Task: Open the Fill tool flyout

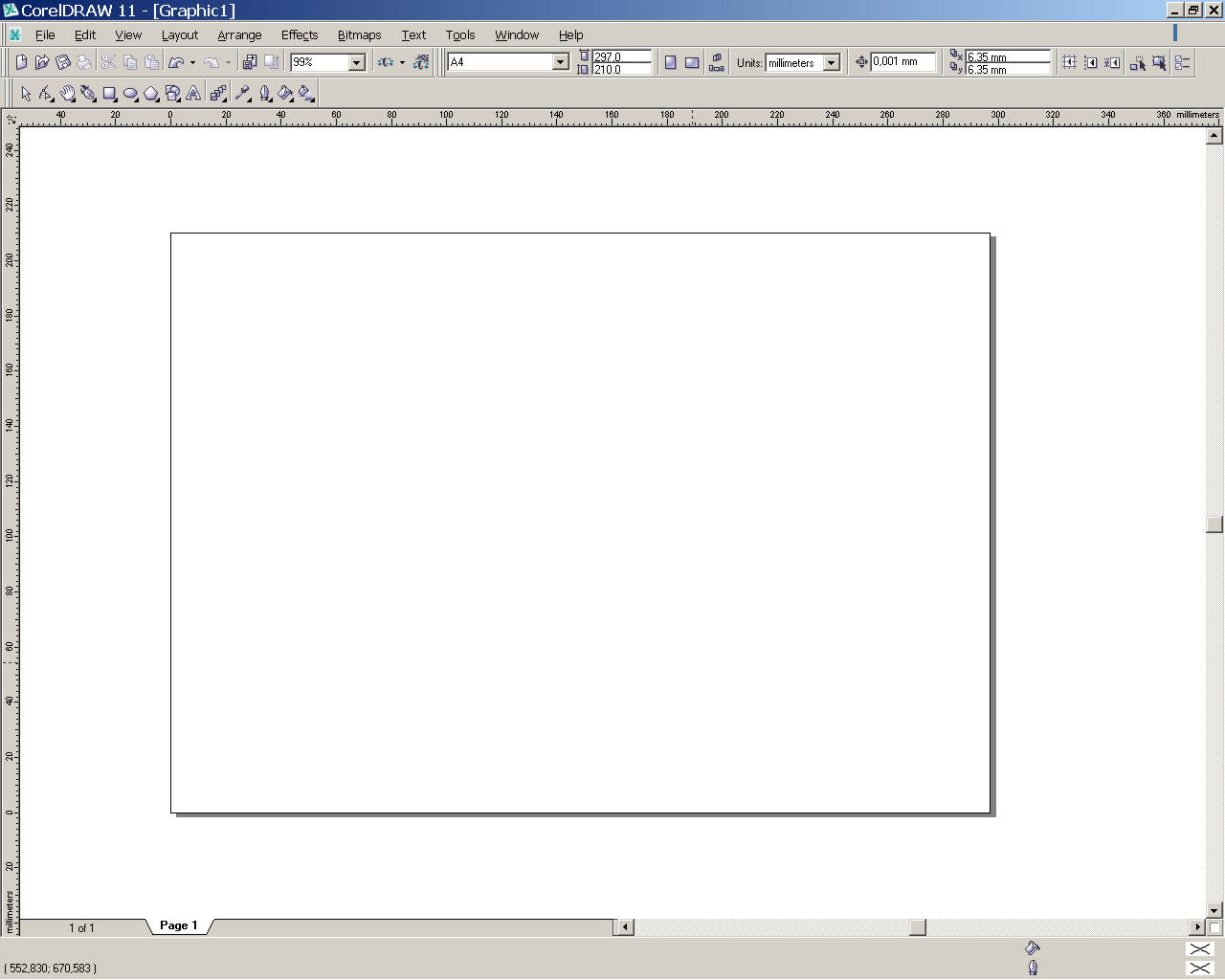Action: pyautogui.click(x=285, y=93)
